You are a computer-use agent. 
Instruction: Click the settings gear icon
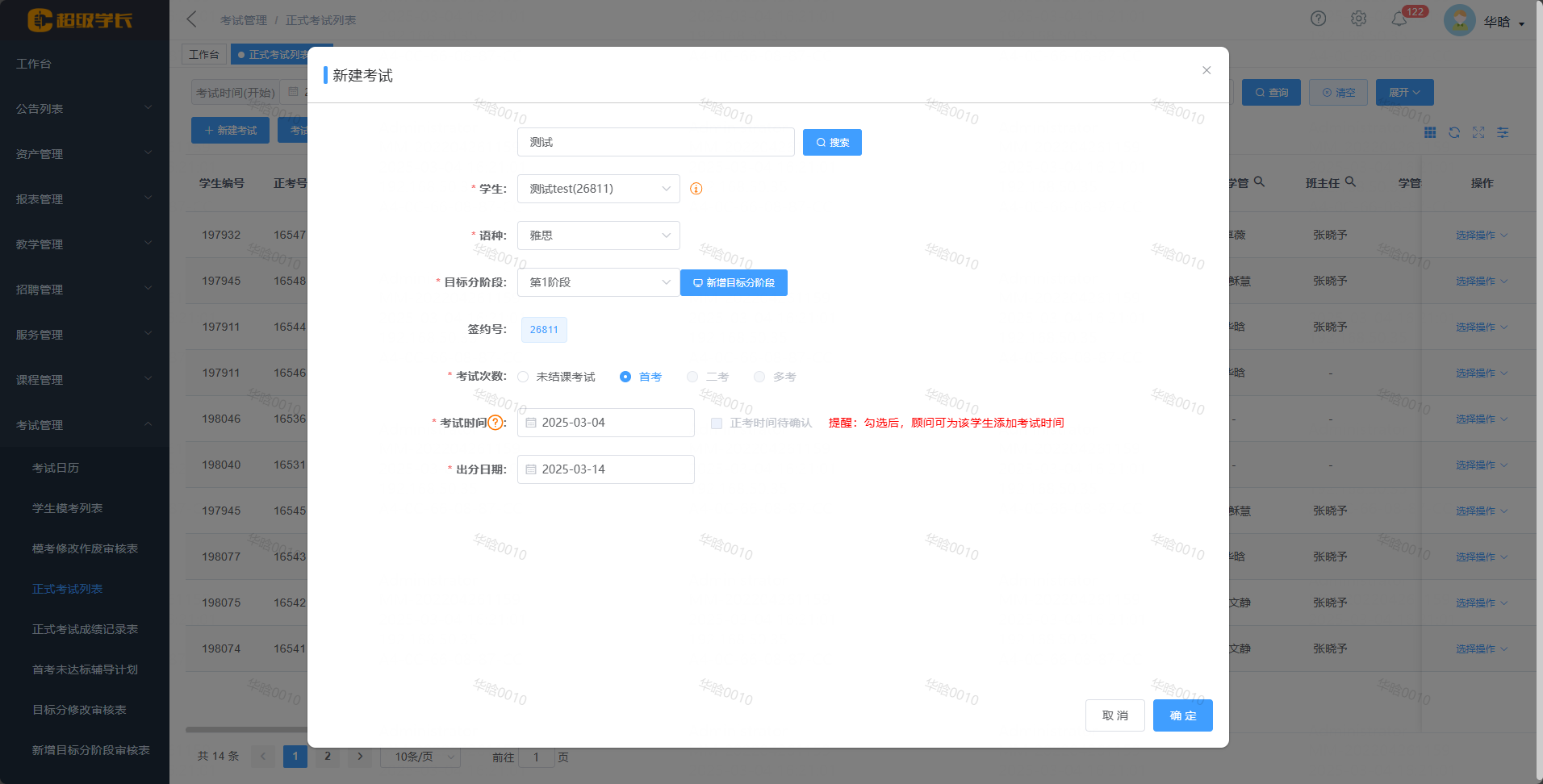pos(1359,18)
